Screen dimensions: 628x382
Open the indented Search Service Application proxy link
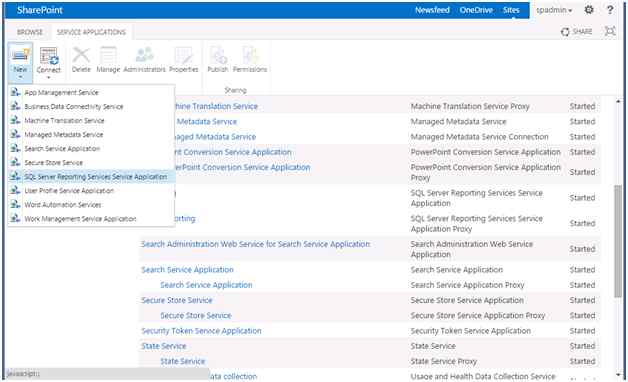[x=206, y=285]
